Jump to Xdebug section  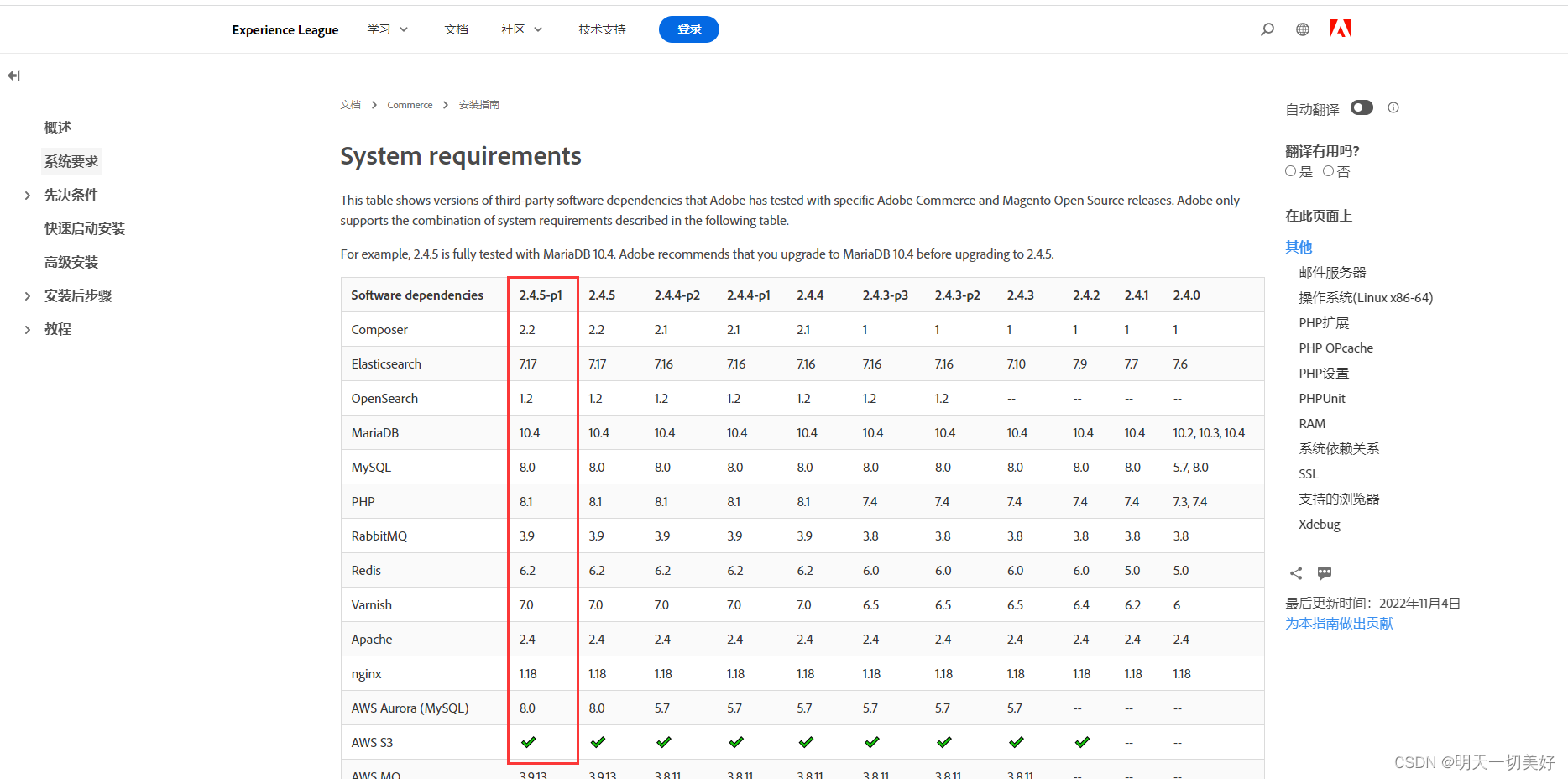[1320, 524]
